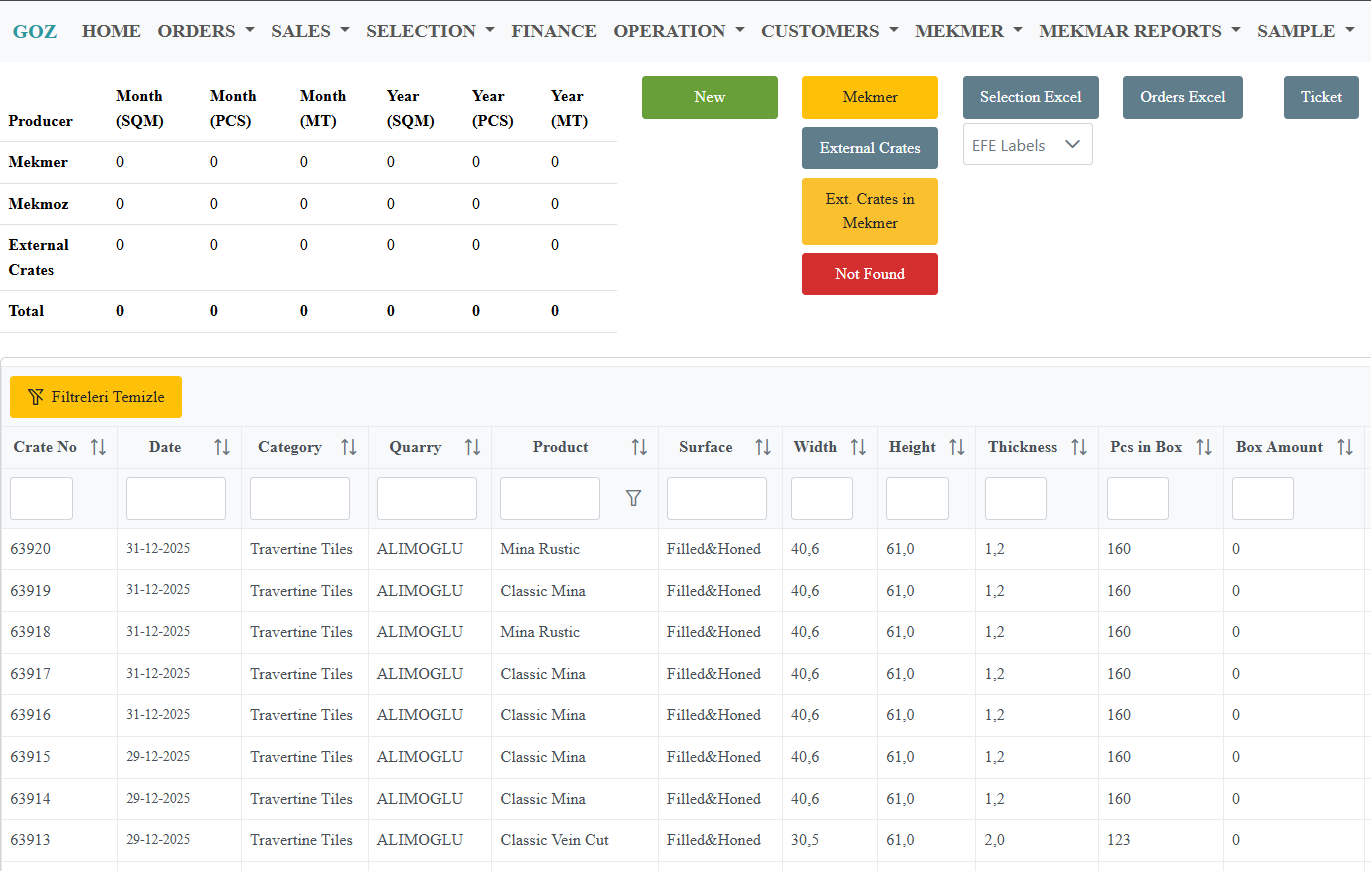This screenshot has width=1371, height=871.
Task: Sort by Surface column arrows icon
Action: tap(763, 447)
